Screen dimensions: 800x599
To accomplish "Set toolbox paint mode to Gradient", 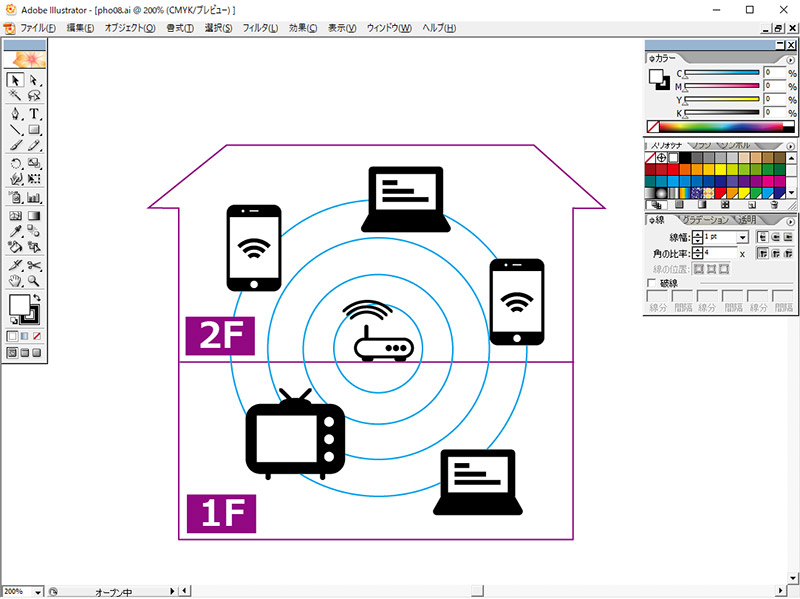I will point(24,336).
